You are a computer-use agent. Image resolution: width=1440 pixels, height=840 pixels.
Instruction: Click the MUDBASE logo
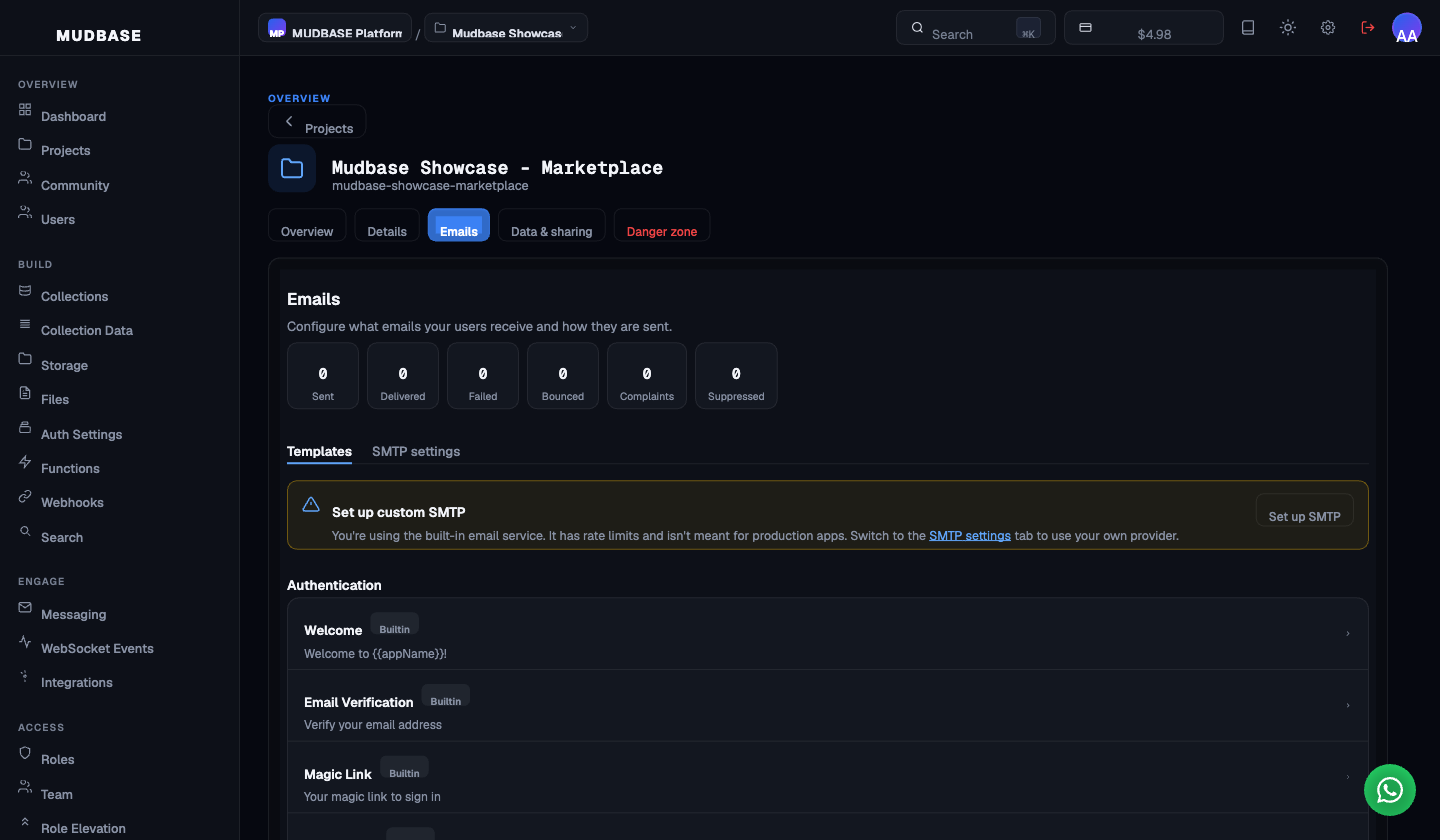pos(99,36)
